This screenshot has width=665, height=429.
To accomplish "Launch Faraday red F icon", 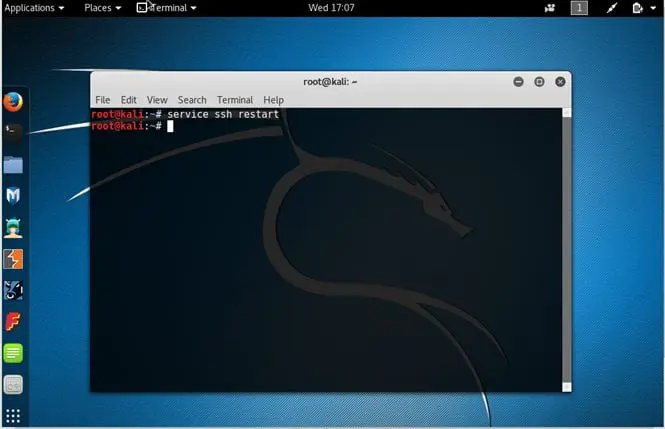I will pyautogui.click(x=13, y=322).
